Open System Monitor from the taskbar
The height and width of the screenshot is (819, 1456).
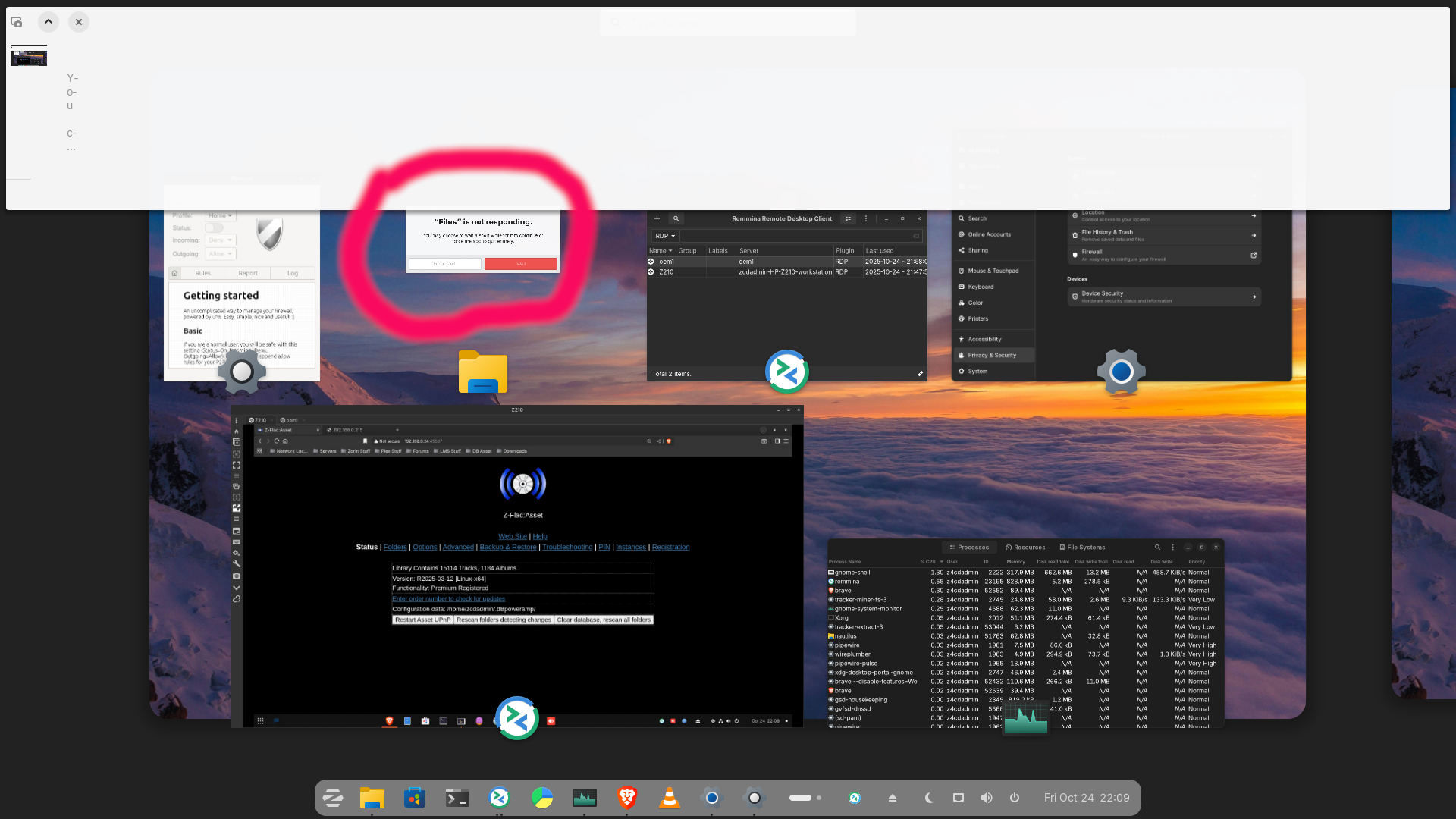pyautogui.click(x=584, y=798)
